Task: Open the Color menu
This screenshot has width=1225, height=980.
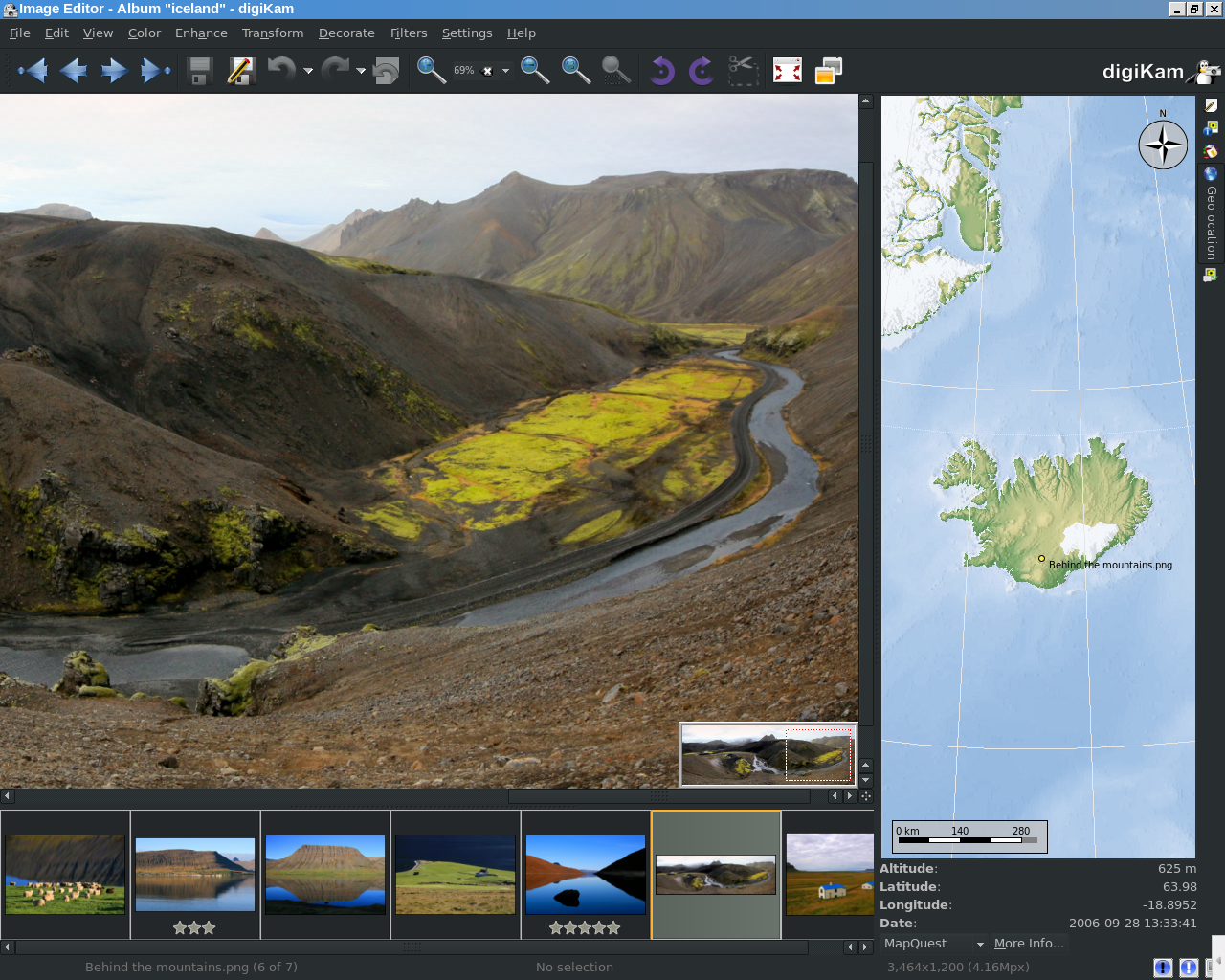Action: point(145,33)
